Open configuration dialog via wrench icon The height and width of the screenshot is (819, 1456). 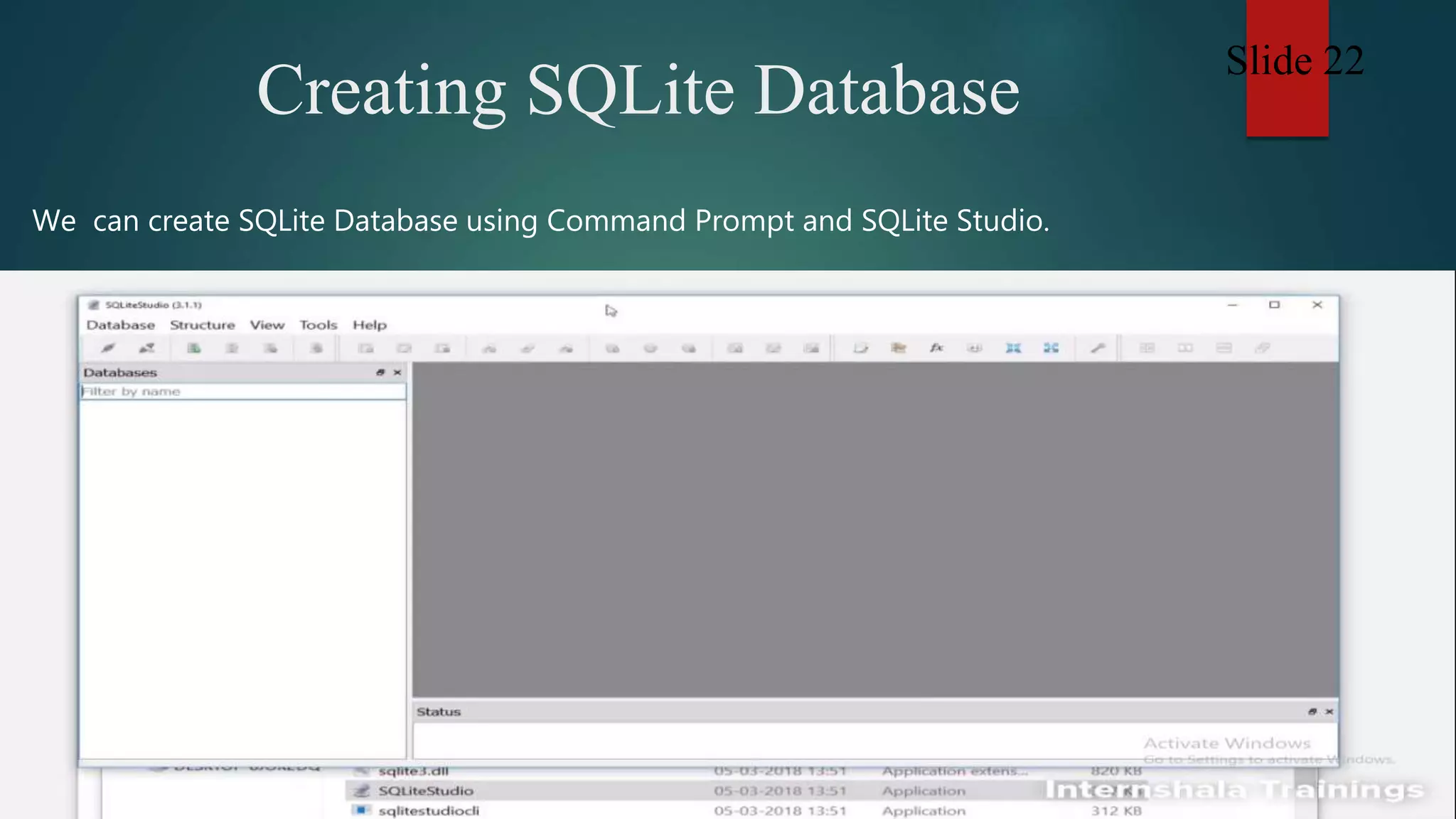coord(1098,348)
